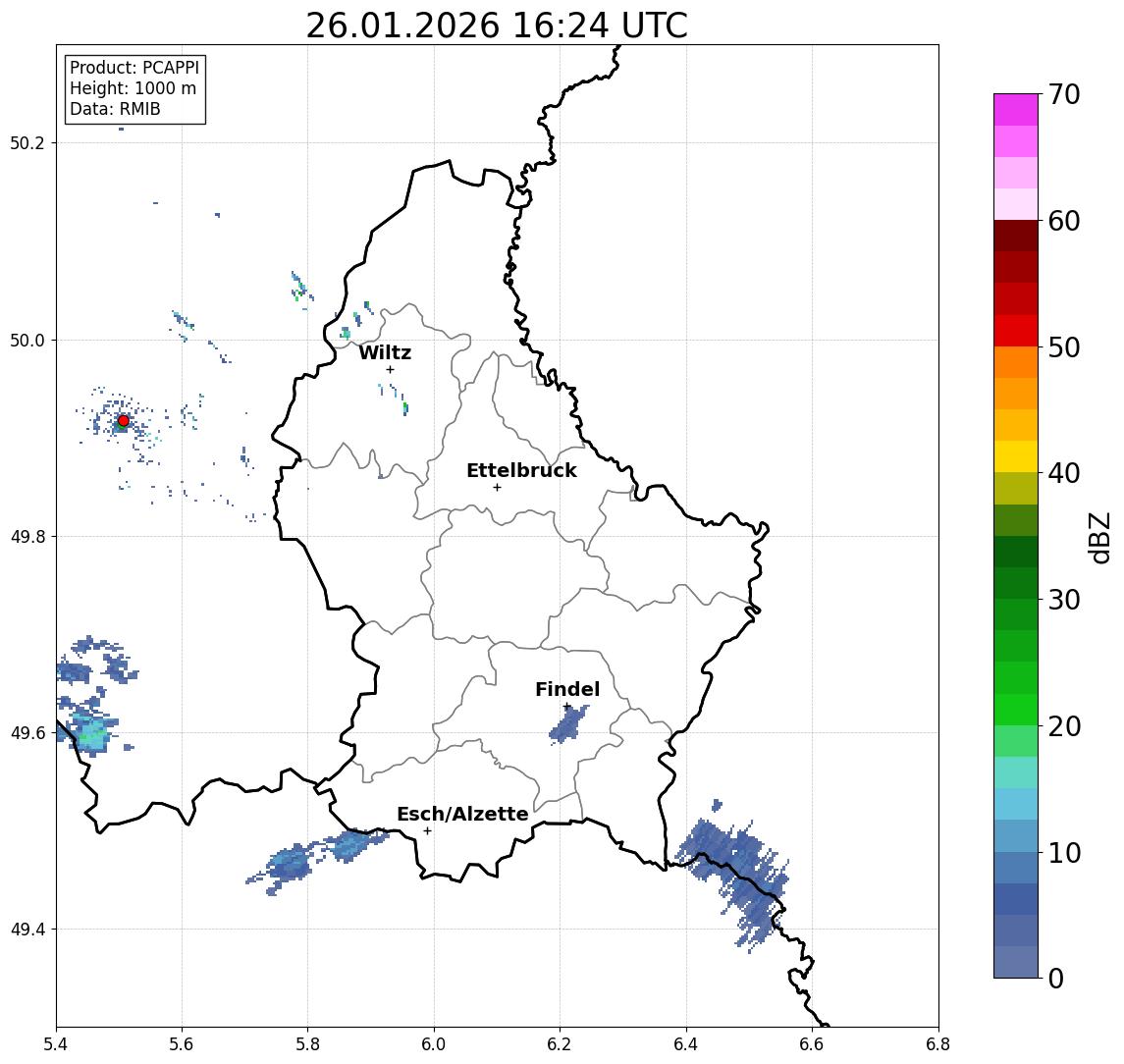Click the 'Product: PCAPPI' info line
The height and width of the screenshot is (1064, 1124).
point(134,68)
